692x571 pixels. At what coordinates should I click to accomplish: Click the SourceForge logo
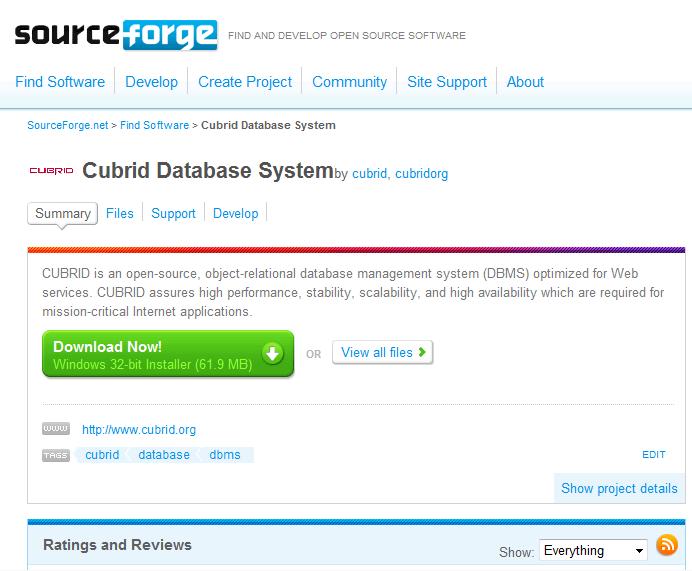(x=116, y=34)
